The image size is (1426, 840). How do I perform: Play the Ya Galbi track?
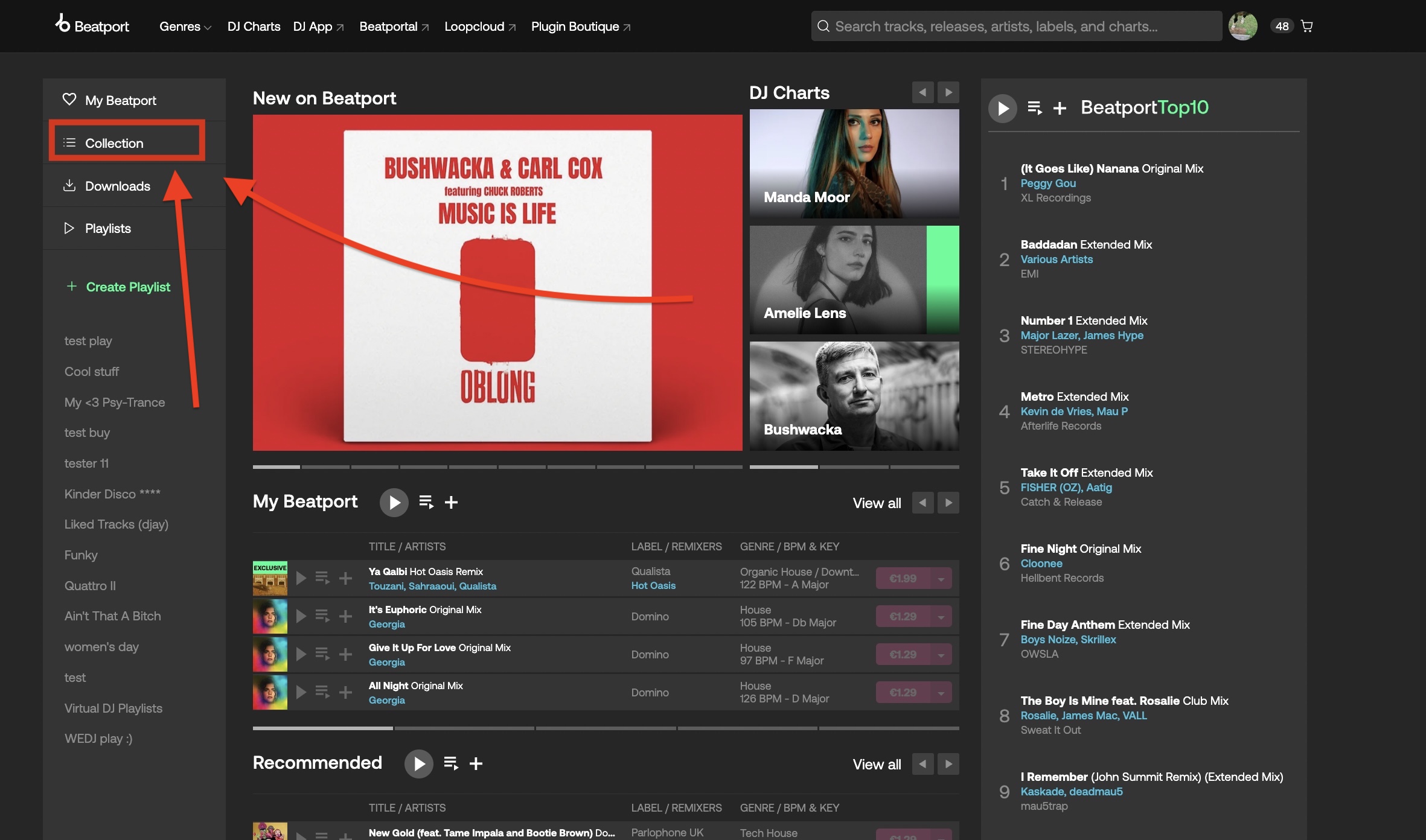tap(301, 578)
